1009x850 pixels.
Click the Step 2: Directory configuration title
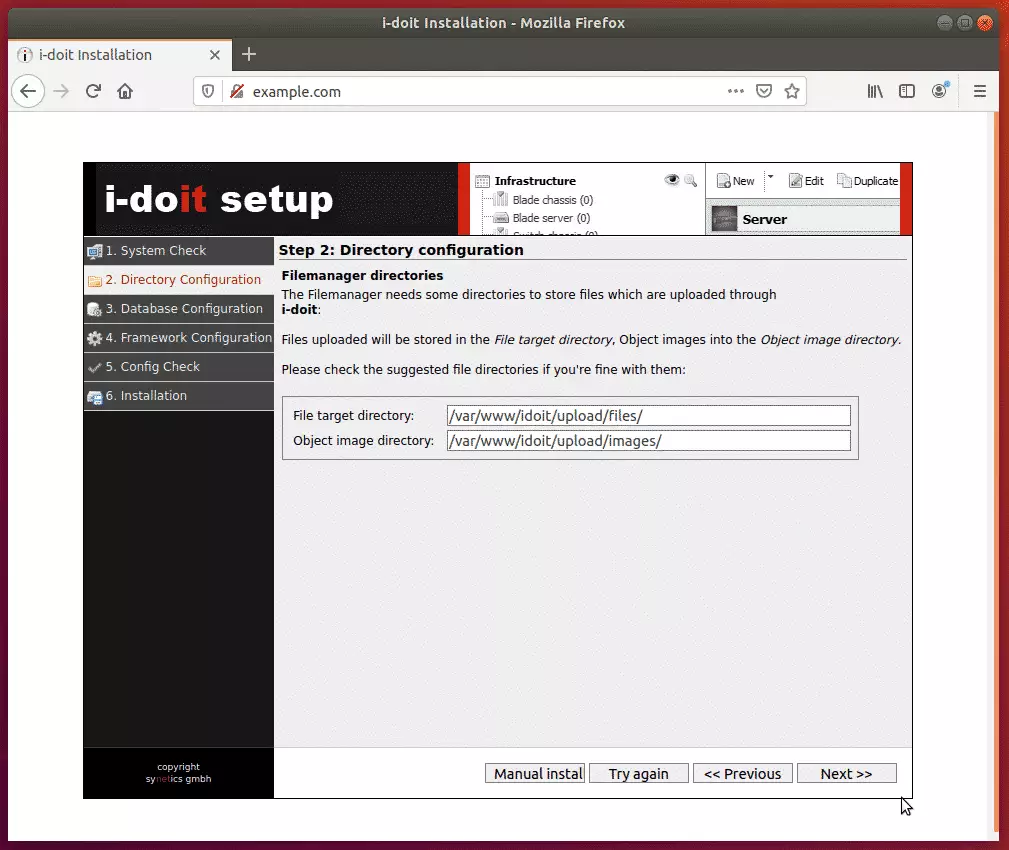401,250
